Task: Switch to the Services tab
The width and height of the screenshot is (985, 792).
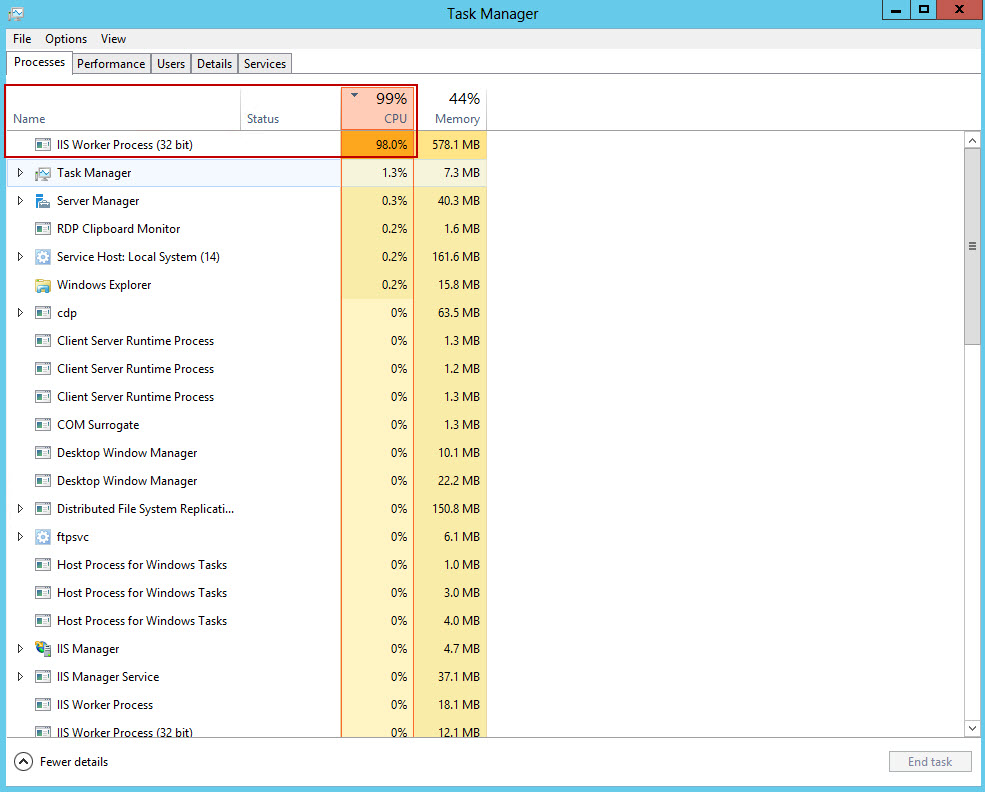Action: tap(264, 62)
